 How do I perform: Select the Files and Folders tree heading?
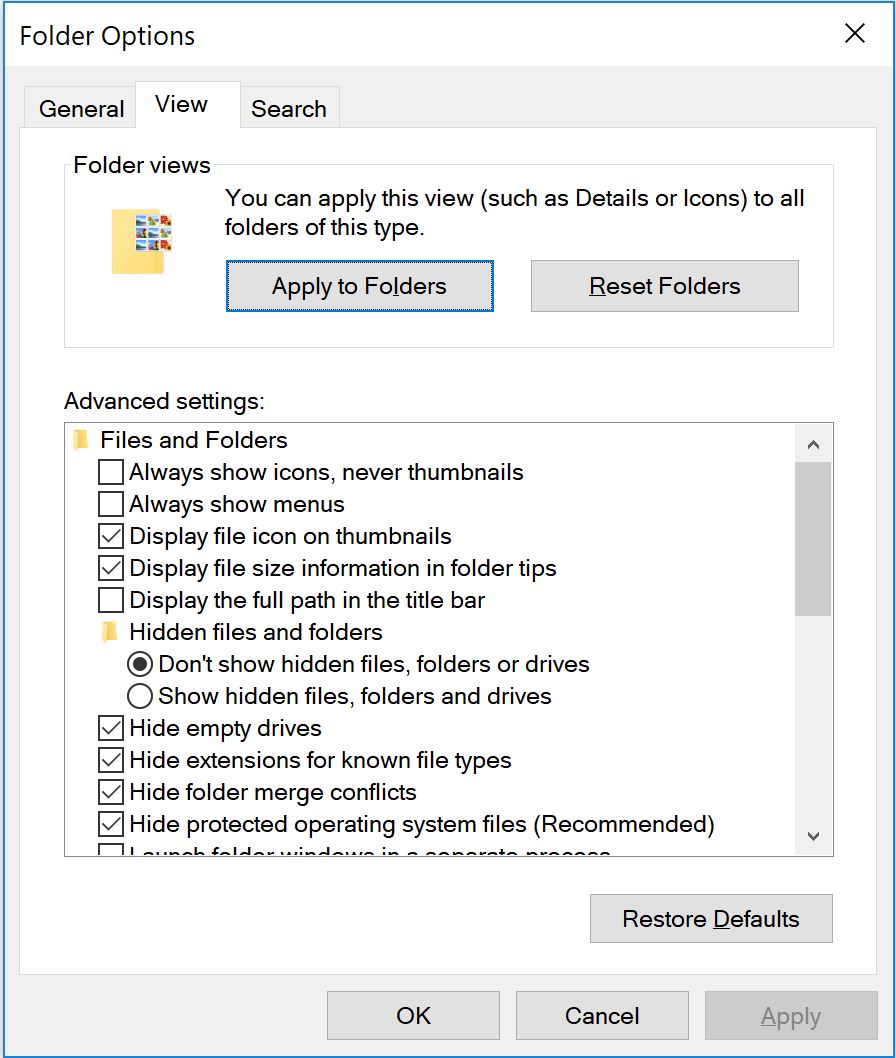point(194,440)
